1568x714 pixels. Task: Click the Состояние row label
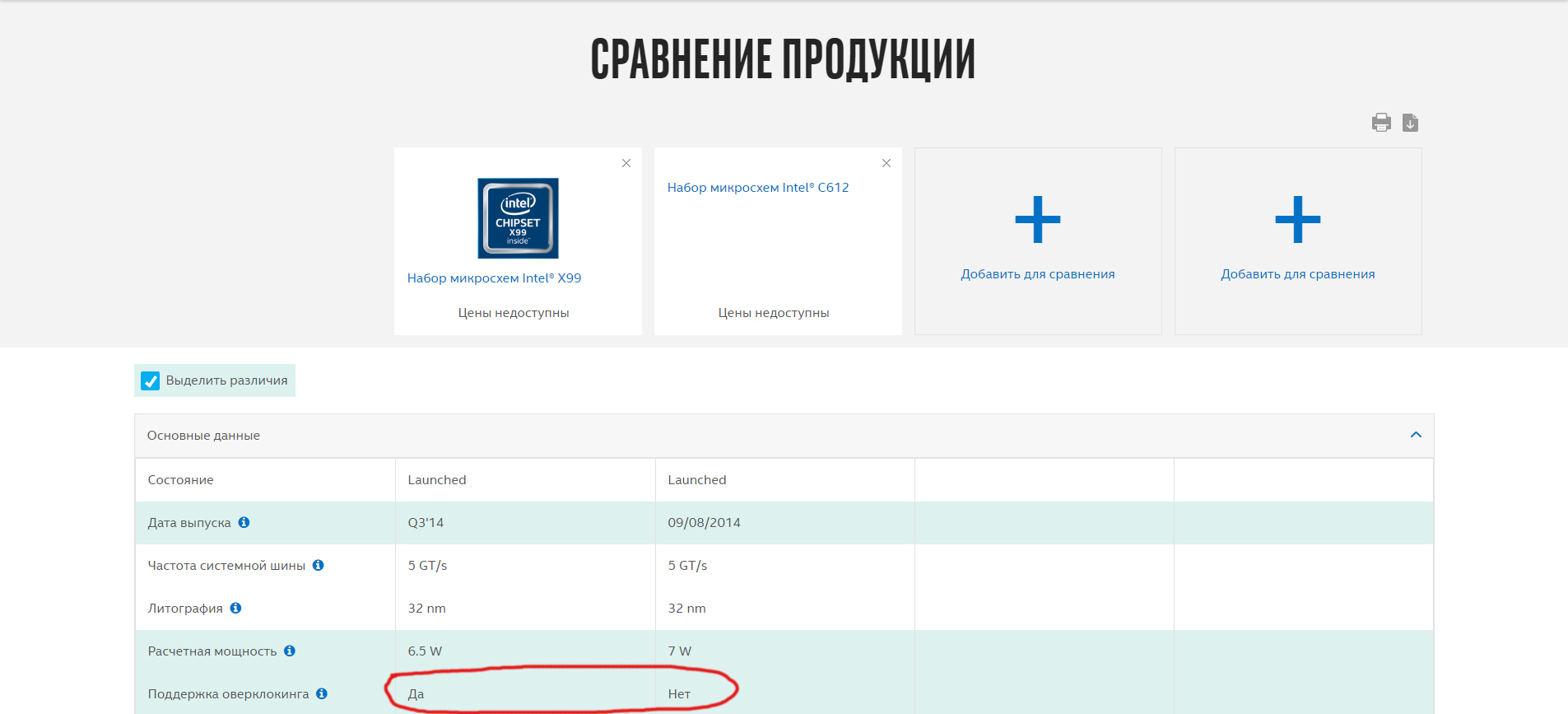(181, 480)
